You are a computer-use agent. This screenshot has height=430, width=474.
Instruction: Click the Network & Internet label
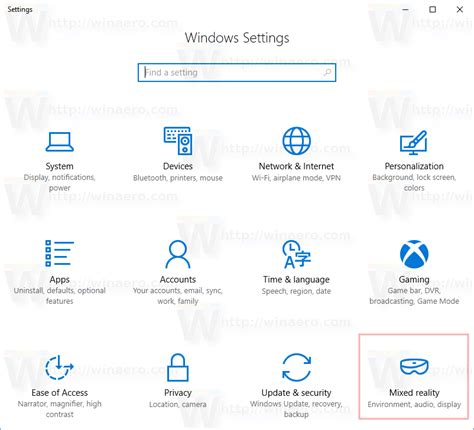296,166
